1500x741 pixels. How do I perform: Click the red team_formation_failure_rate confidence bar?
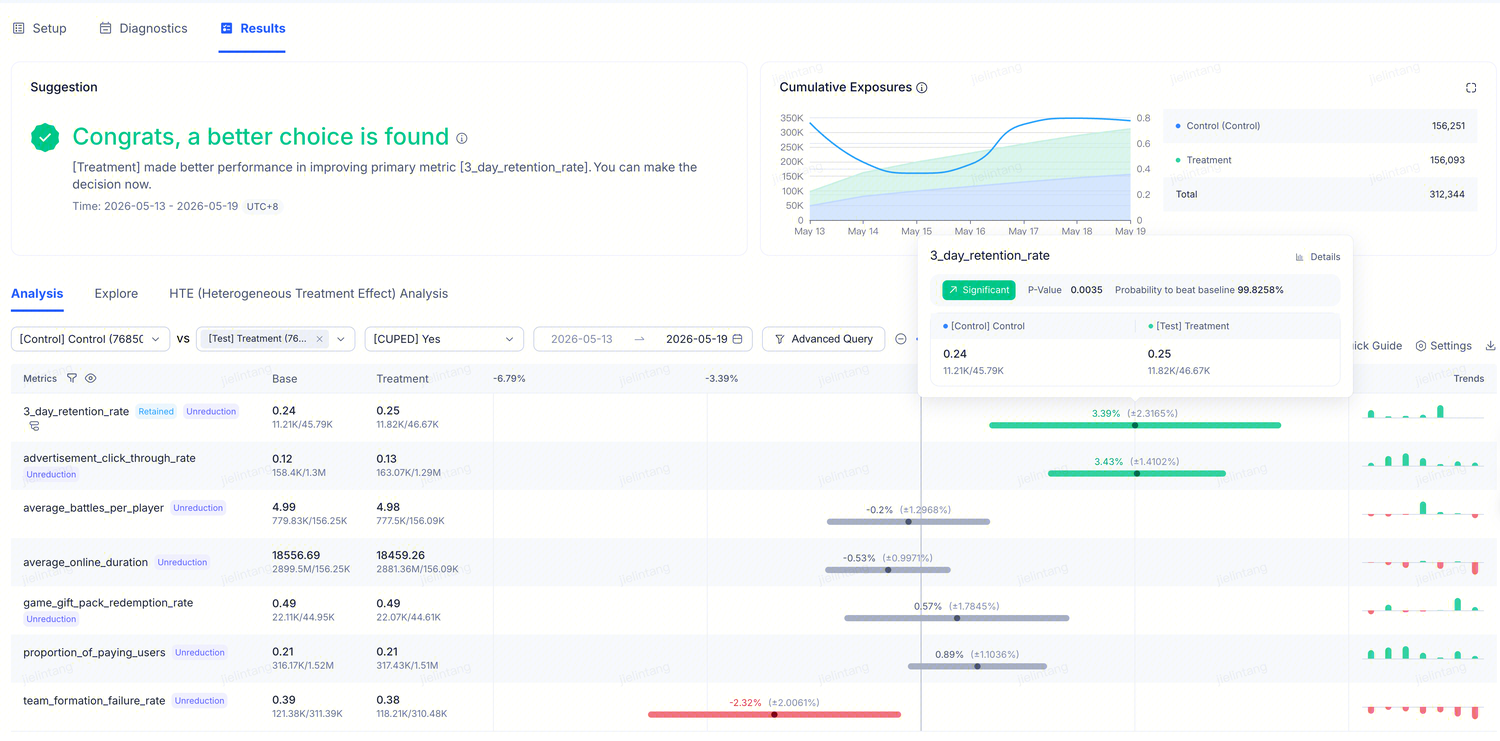click(774, 714)
